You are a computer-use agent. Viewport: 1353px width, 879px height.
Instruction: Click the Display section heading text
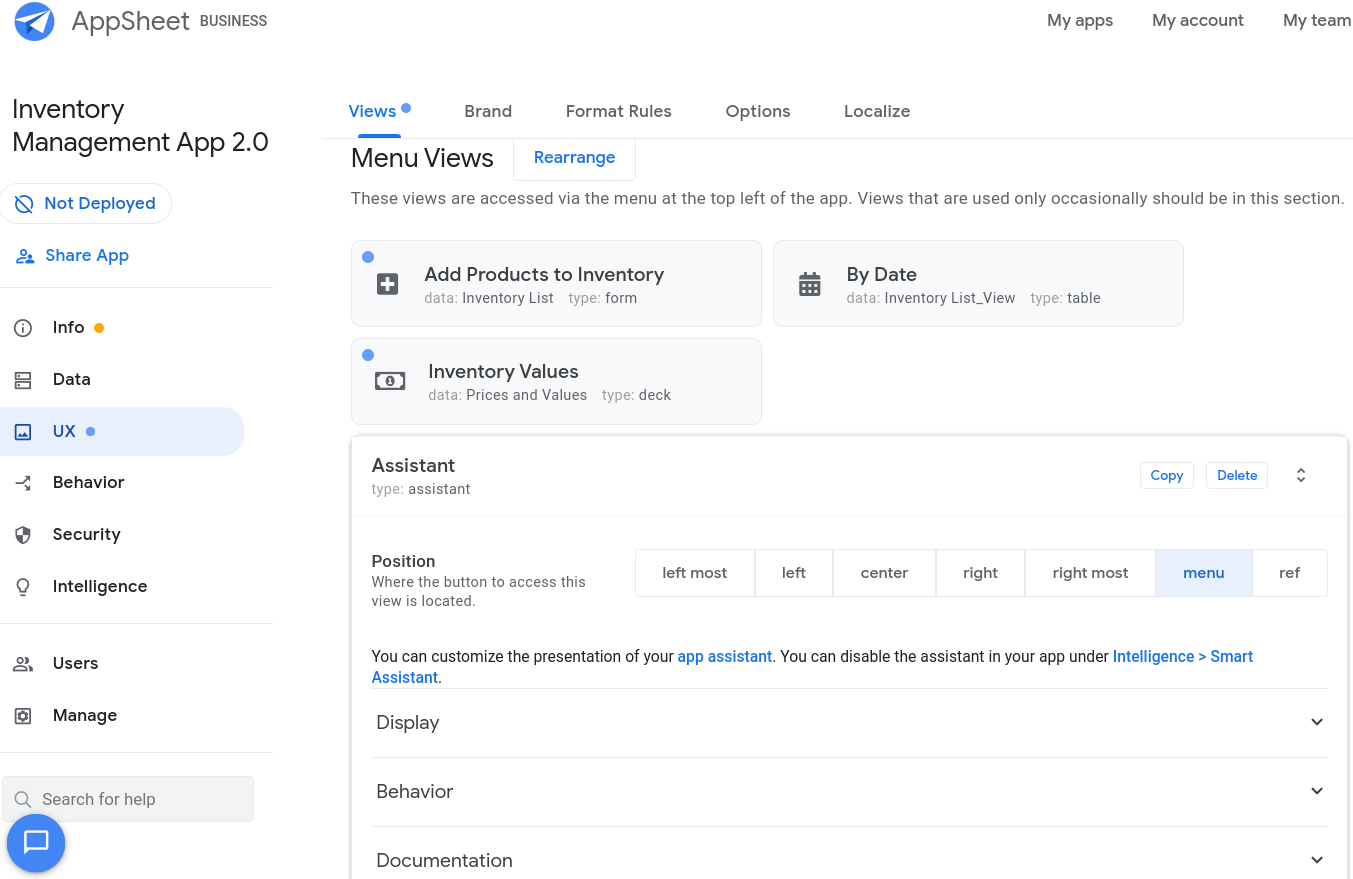point(408,723)
